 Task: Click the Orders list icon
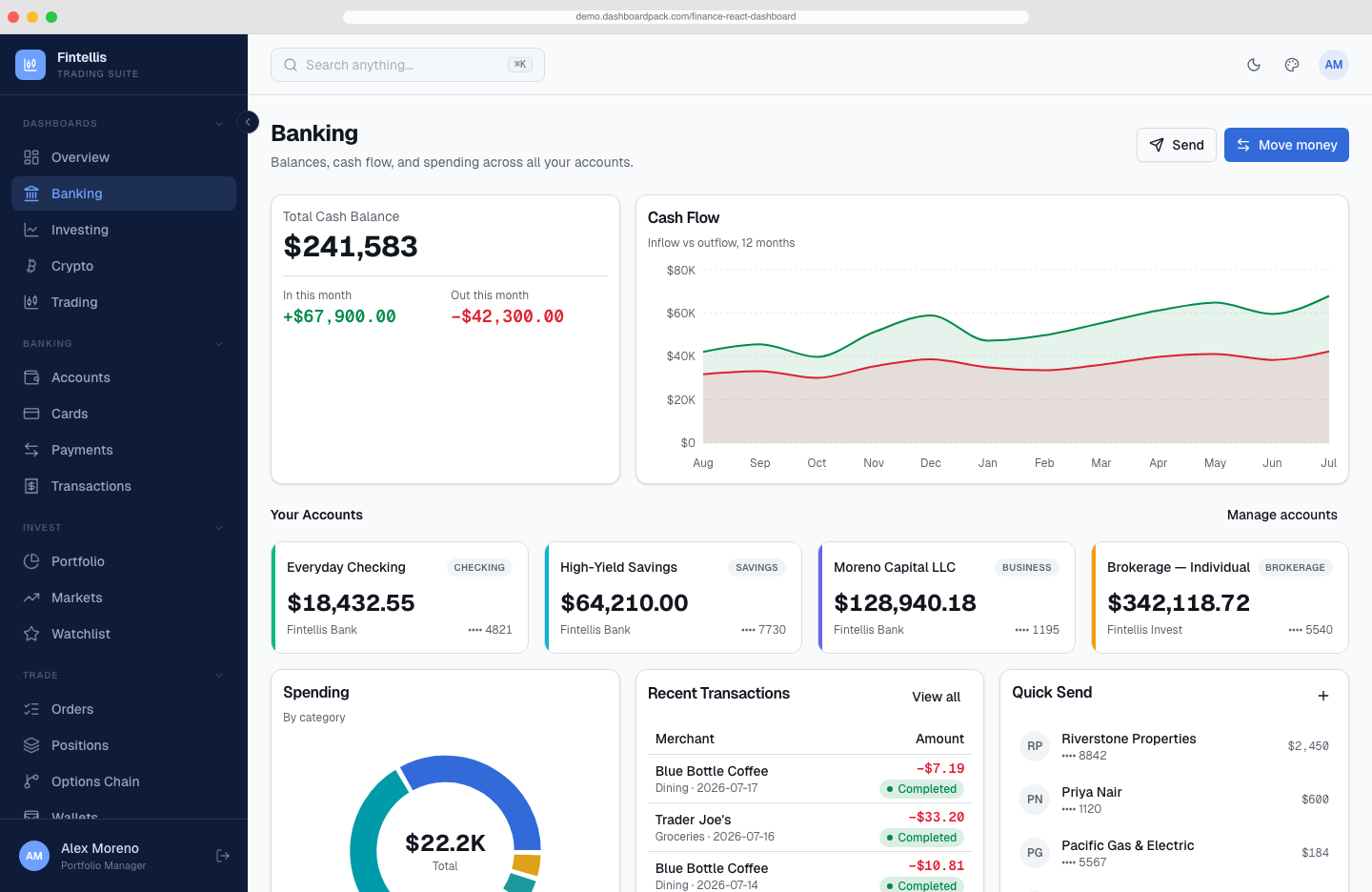(x=31, y=709)
